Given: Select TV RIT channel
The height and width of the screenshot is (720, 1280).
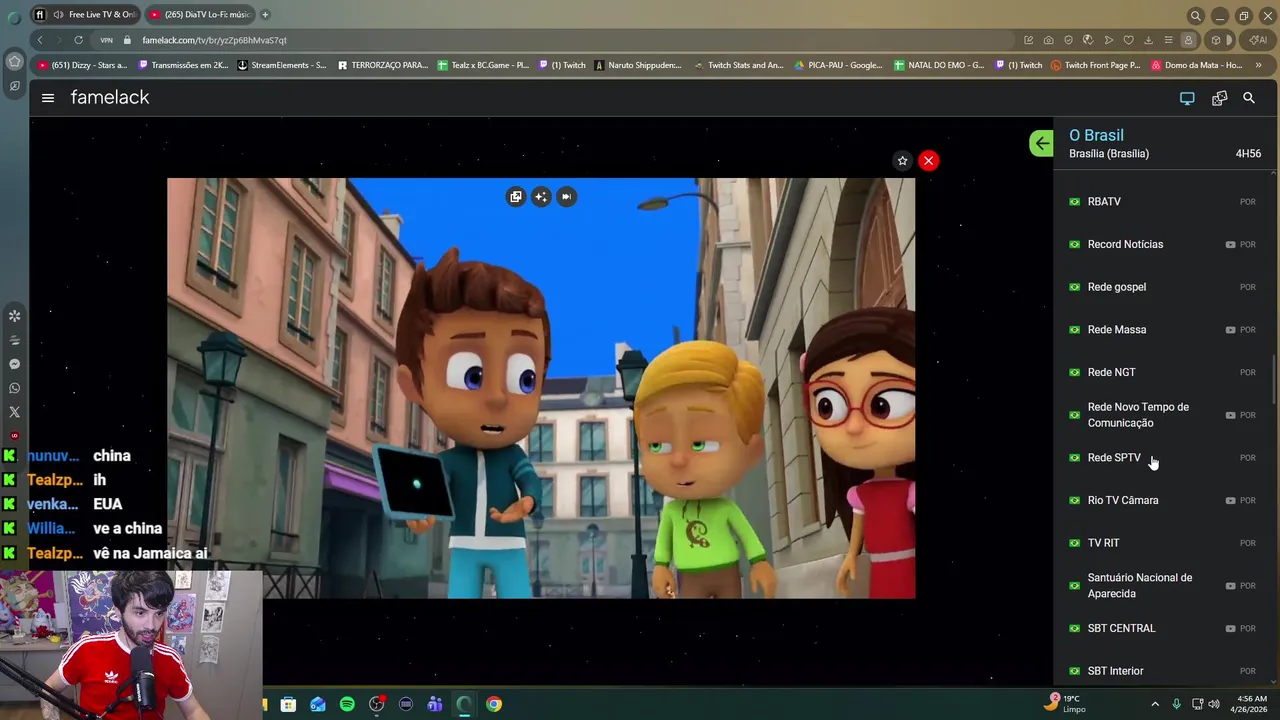Looking at the screenshot, I should point(1162,543).
